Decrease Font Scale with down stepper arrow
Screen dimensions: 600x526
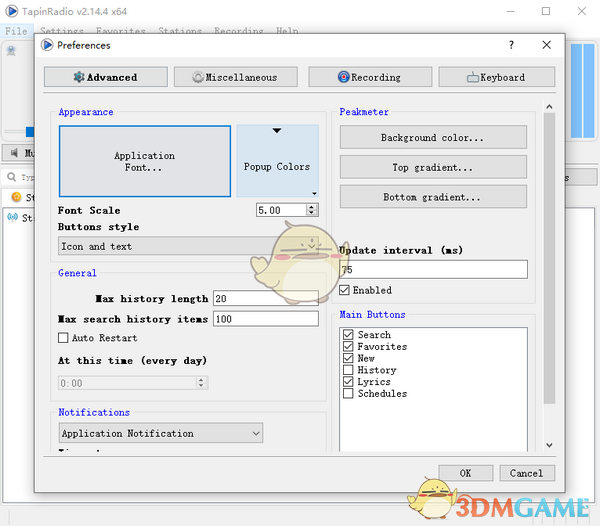312,213
